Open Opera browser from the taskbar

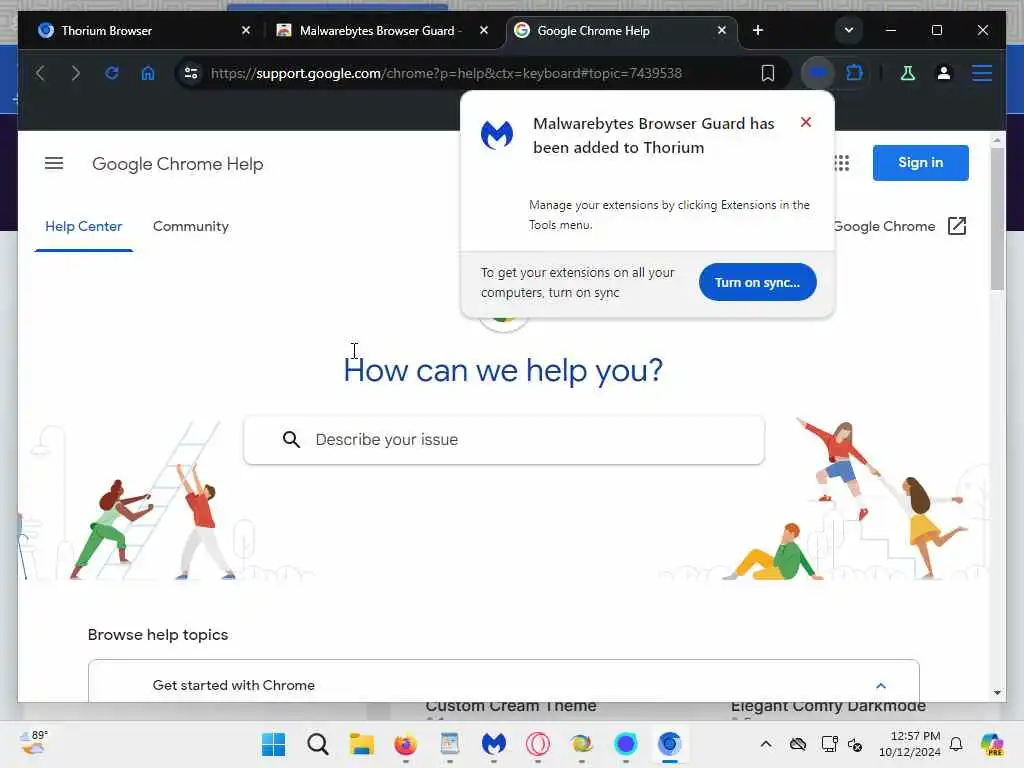click(537, 744)
